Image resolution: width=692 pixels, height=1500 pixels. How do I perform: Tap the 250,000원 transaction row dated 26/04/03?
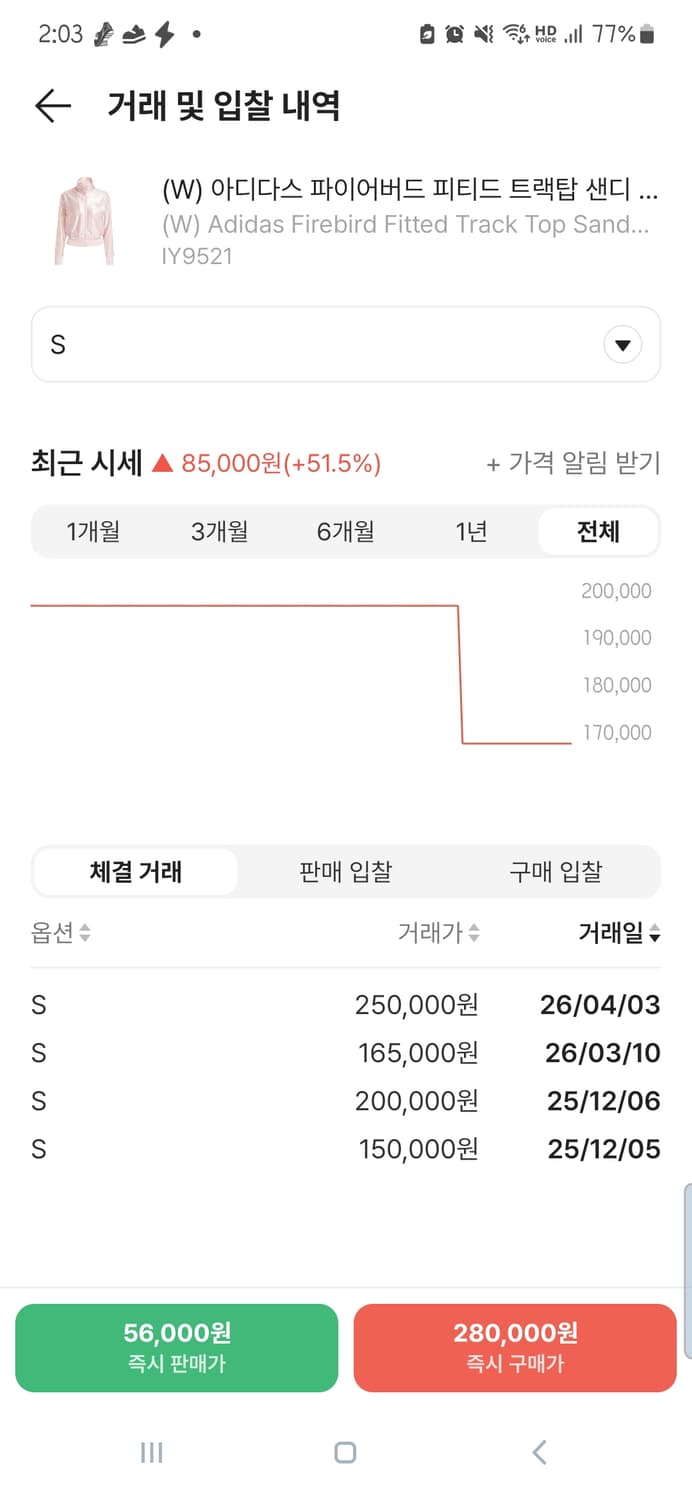[x=345, y=1005]
